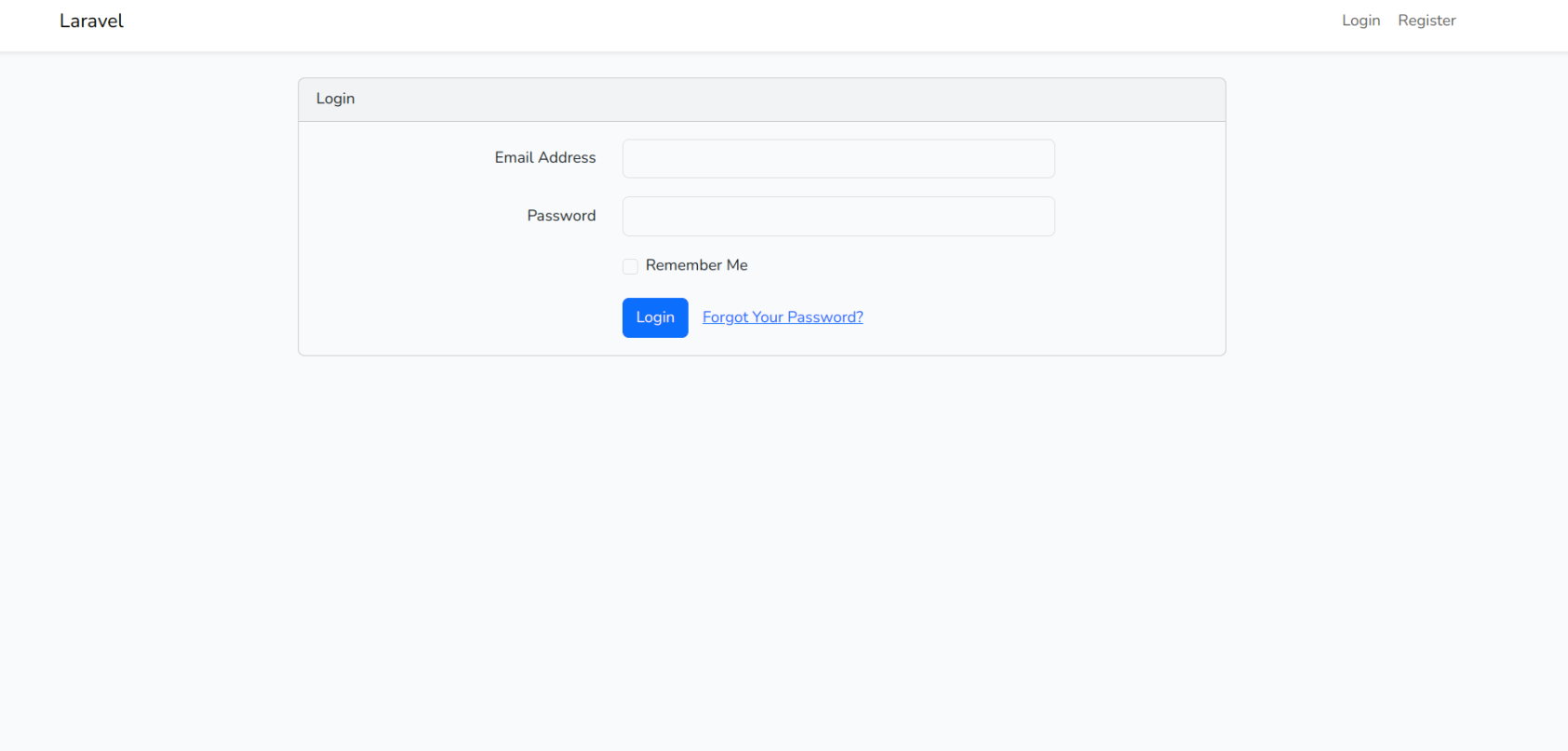Click the underlined password reset link
The height and width of the screenshot is (751, 1568).
783,317
